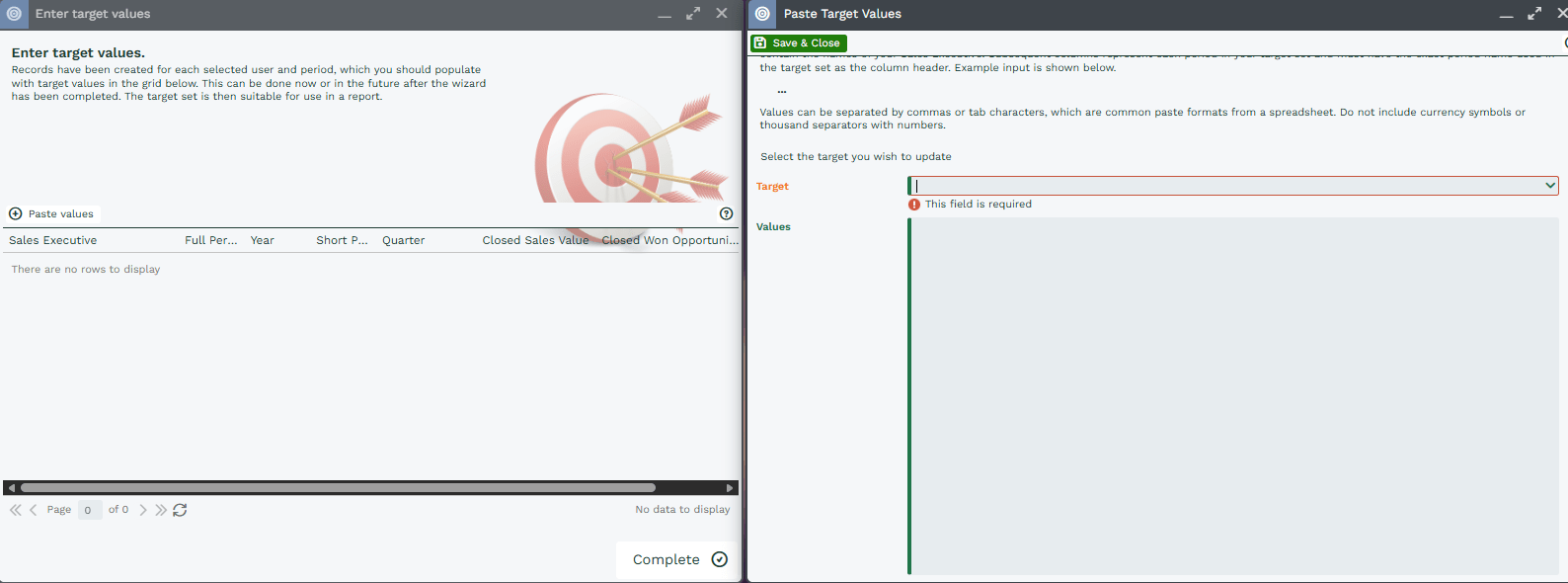Click the Complete button

[678, 559]
